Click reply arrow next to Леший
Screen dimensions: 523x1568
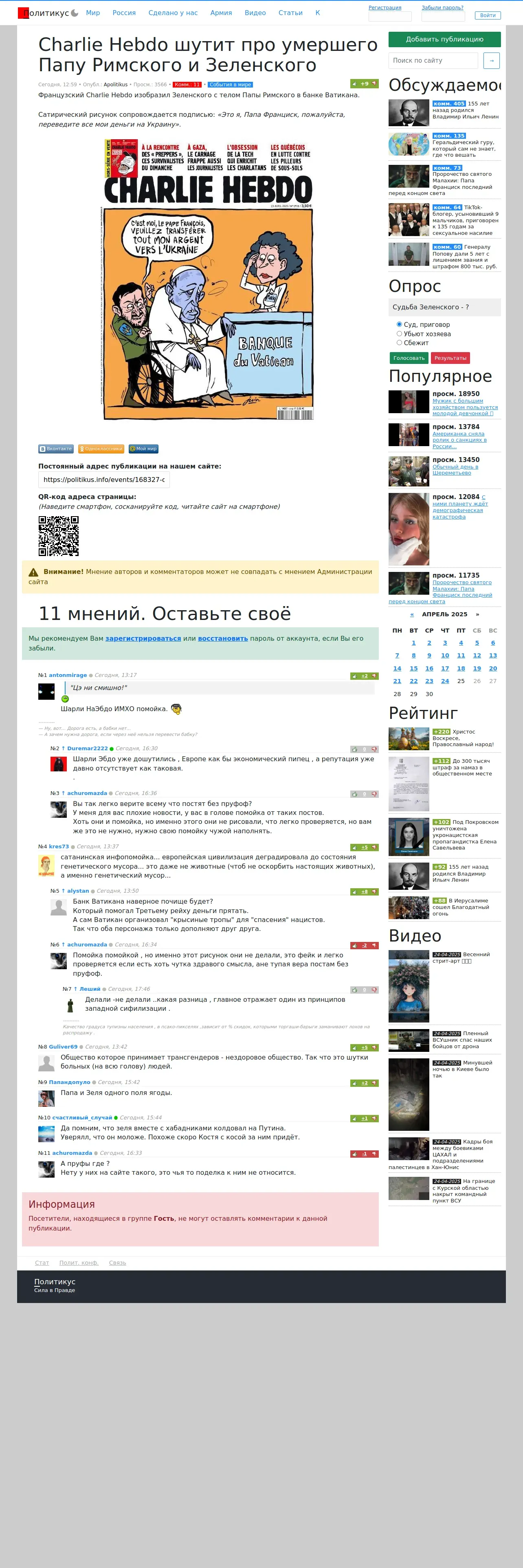(75, 989)
